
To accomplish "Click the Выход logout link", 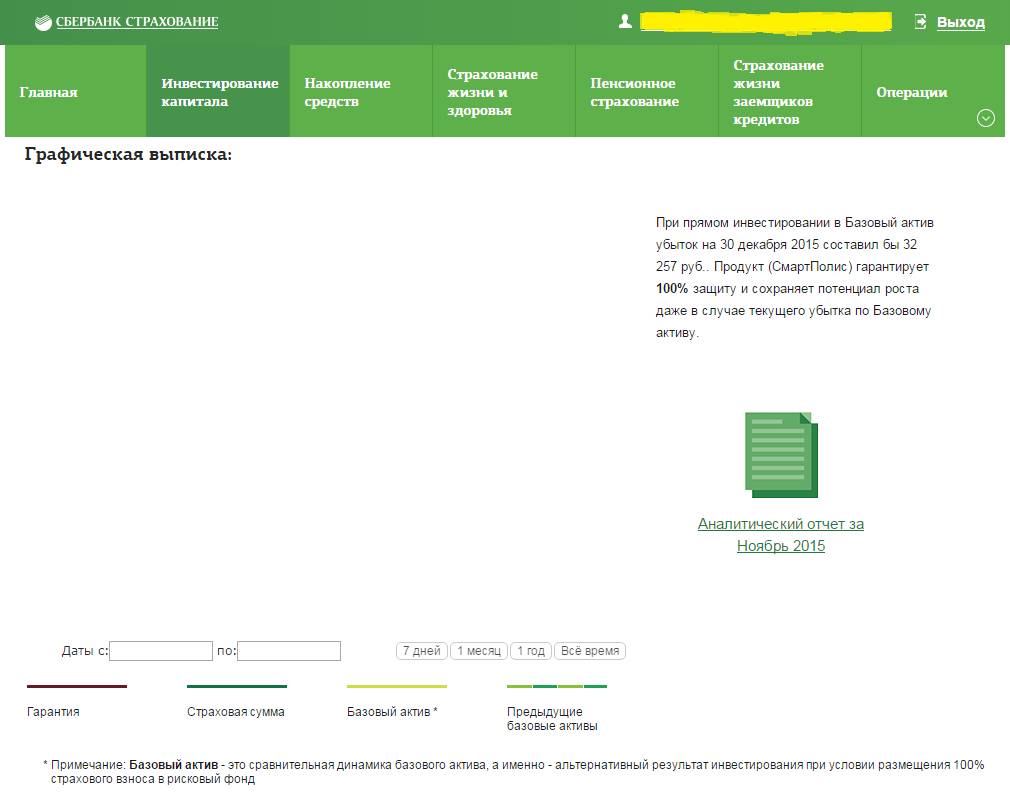I will pyautogui.click(x=960, y=22).
